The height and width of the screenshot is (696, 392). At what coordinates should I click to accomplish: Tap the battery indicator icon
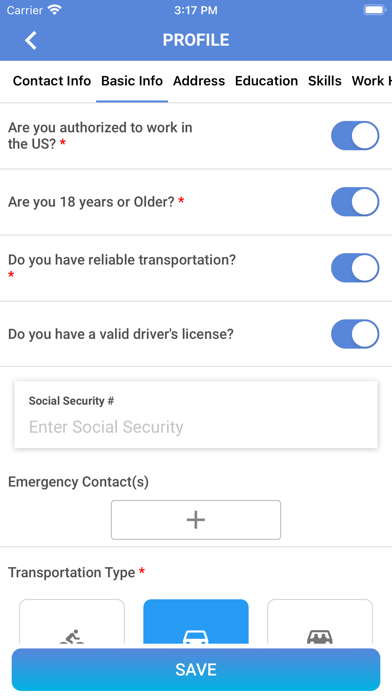point(374,10)
